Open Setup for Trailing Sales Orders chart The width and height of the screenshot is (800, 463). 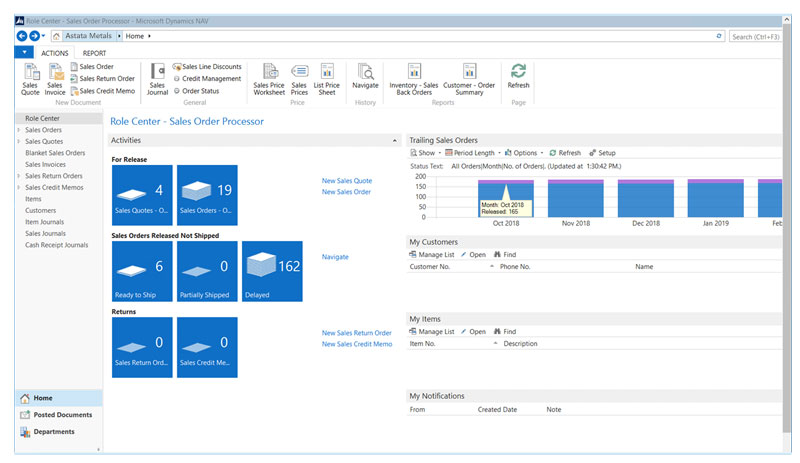click(x=602, y=153)
